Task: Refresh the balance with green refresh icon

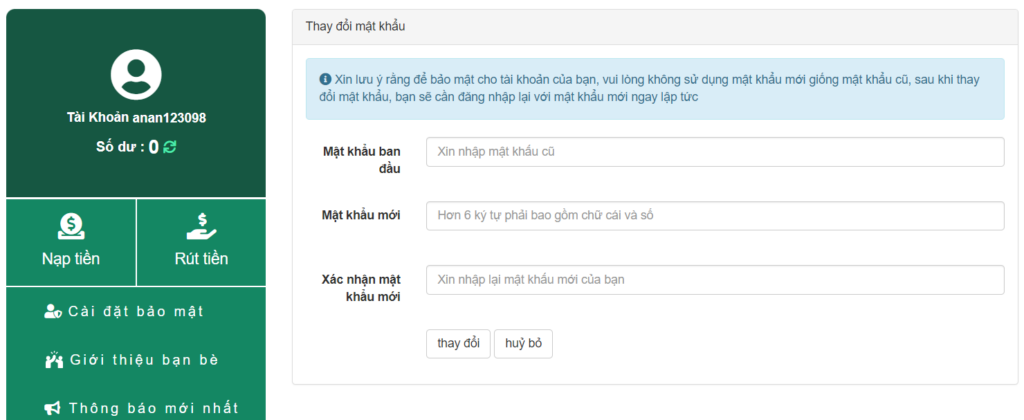Action: point(170,147)
